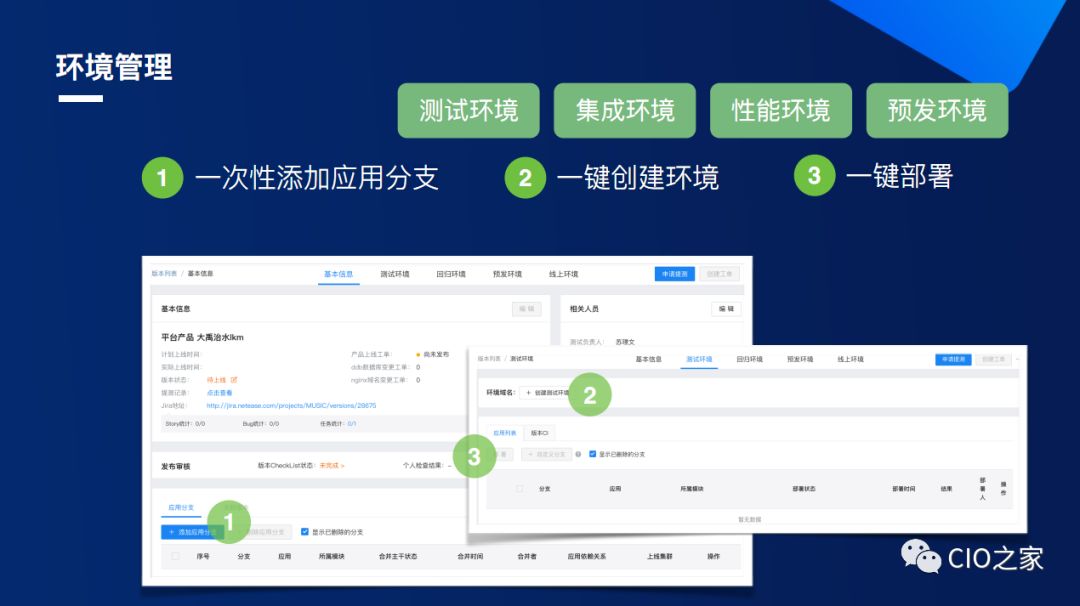The width and height of the screenshot is (1080, 606).
Task: Click 创建工单 button in the back window
Action: click(x=720, y=274)
